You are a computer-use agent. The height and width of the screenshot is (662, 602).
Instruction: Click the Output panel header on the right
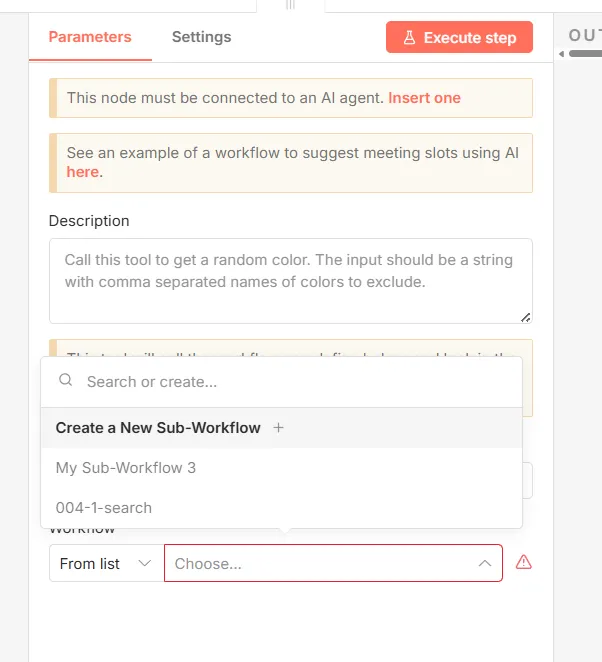(x=584, y=36)
